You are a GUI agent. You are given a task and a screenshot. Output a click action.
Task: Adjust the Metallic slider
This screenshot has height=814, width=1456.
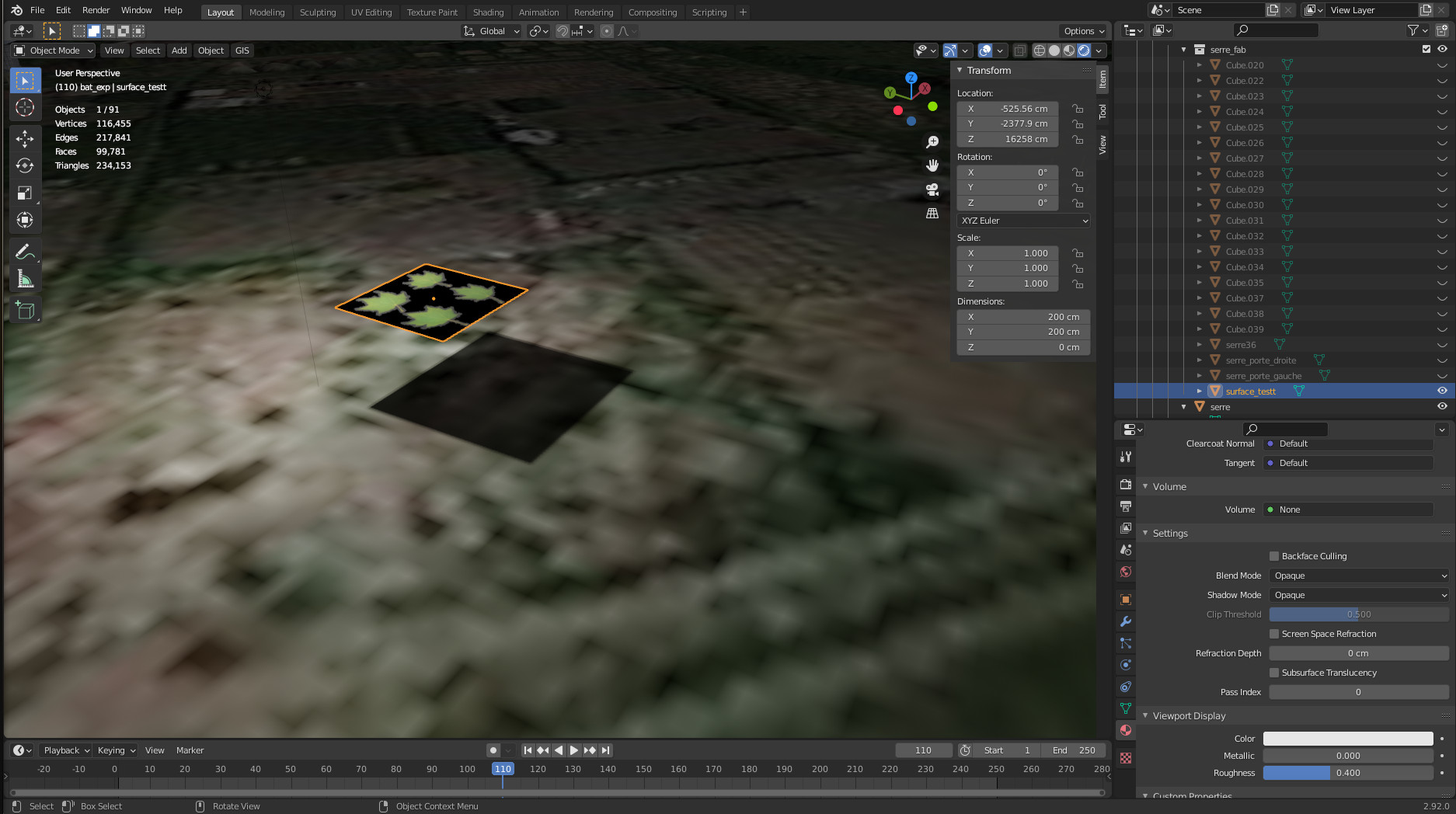[1348, 756]
